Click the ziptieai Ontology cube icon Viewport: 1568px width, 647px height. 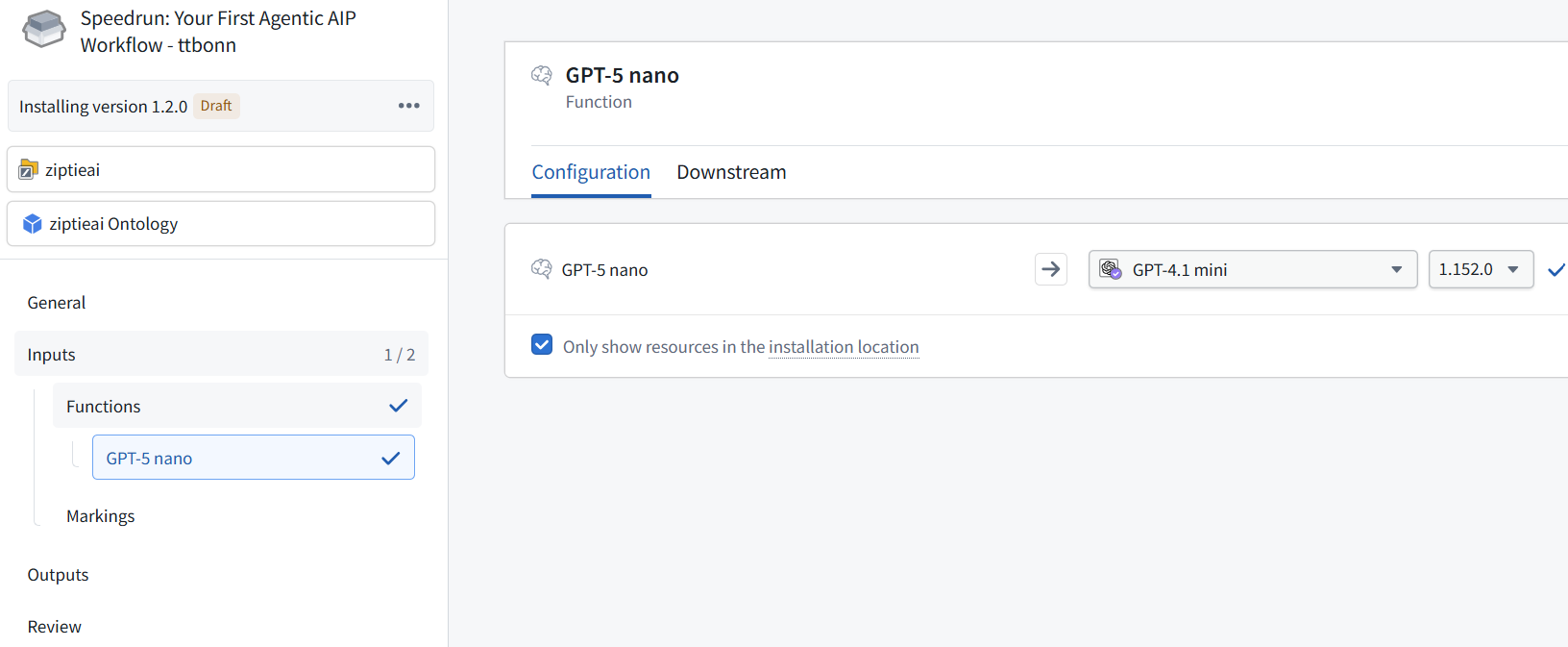[x=33, y=224]
